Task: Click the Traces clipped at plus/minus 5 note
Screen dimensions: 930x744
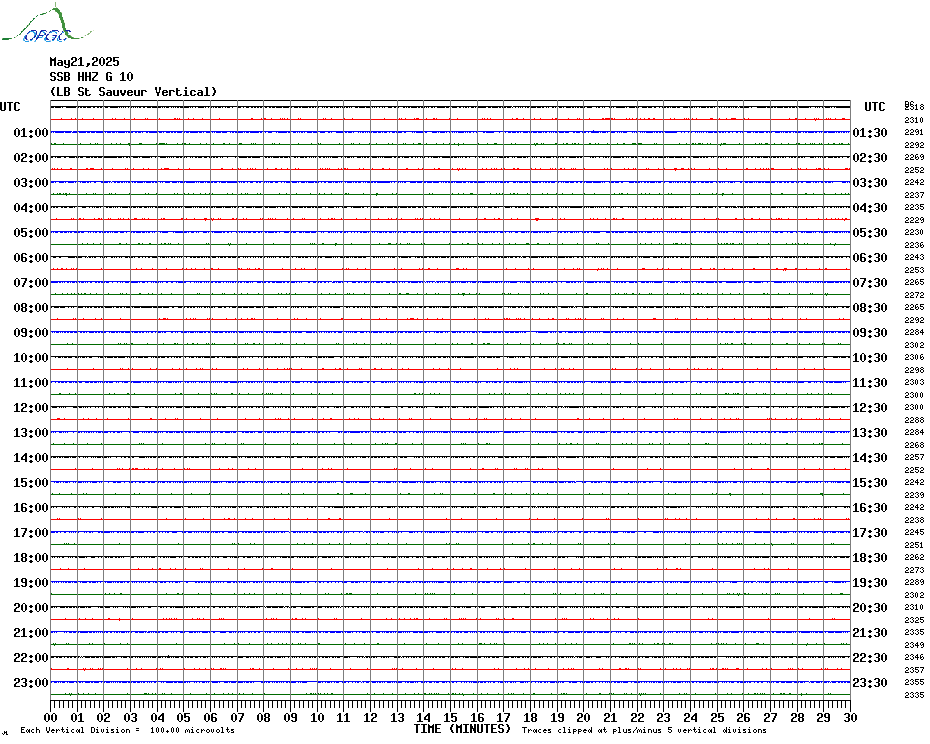Action: pyautogui.click(x=644, y=730)
